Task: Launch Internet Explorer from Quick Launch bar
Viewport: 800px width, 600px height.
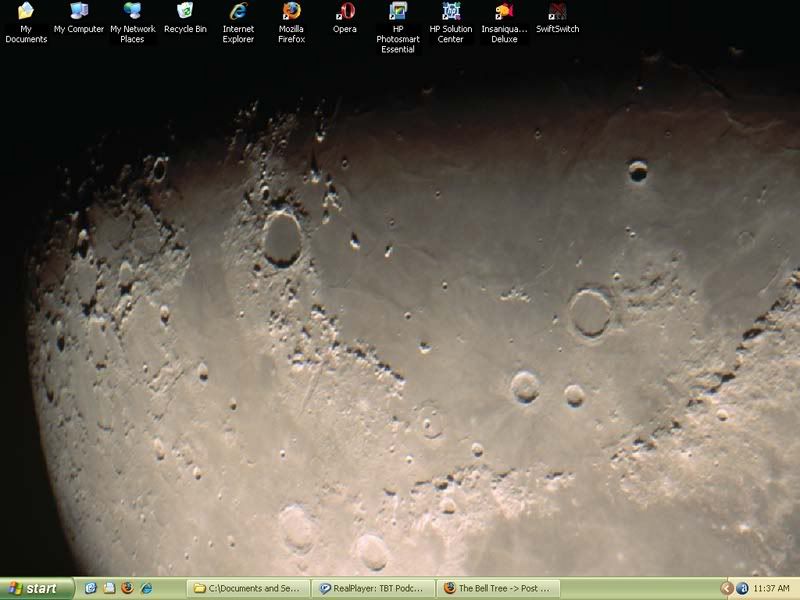Action: (x=146, y=588)
